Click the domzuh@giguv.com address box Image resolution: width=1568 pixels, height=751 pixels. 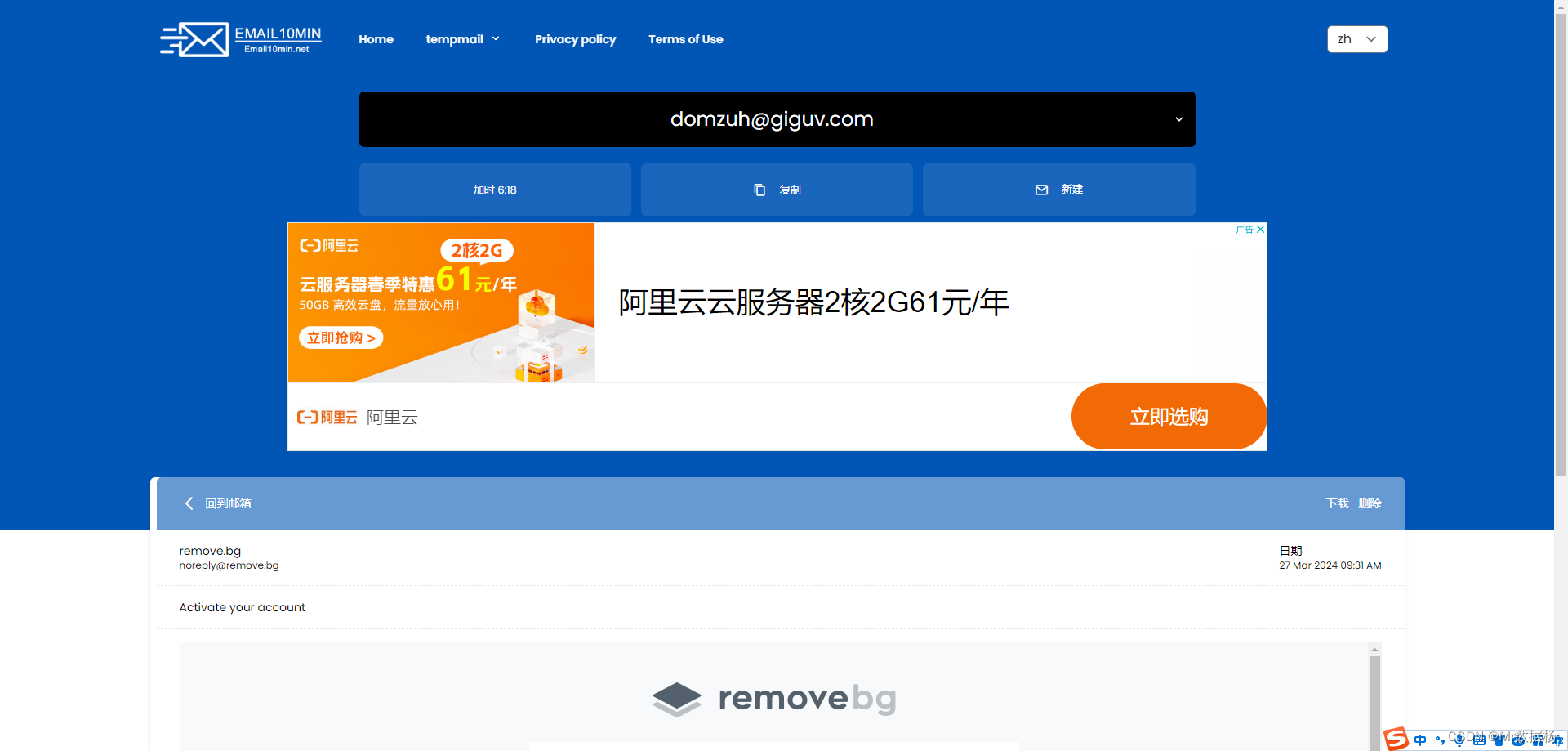pos(777,119)
